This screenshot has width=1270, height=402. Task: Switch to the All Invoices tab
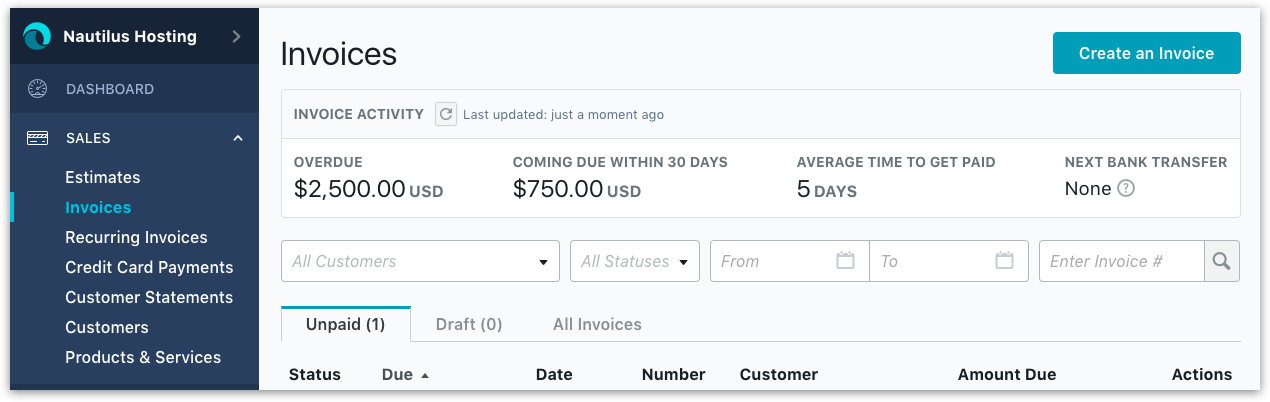point(597,324)
